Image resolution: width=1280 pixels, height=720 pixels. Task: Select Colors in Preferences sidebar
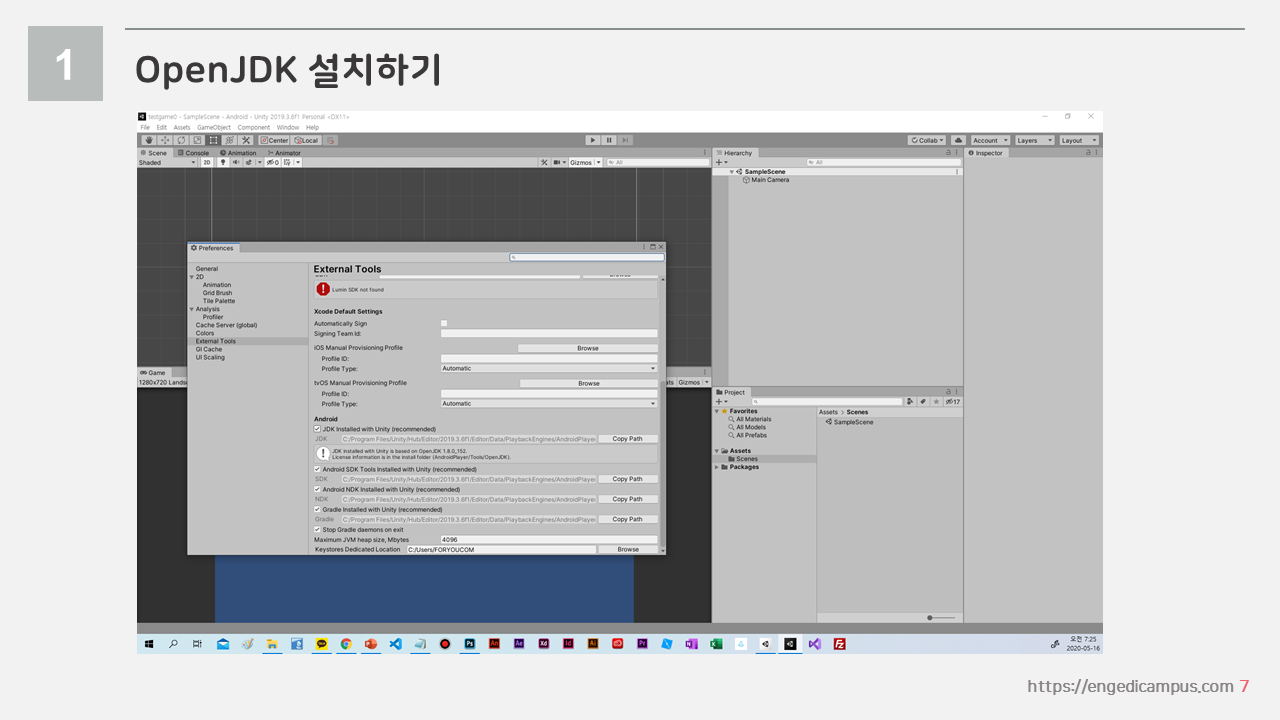click(x=205, y=333)
